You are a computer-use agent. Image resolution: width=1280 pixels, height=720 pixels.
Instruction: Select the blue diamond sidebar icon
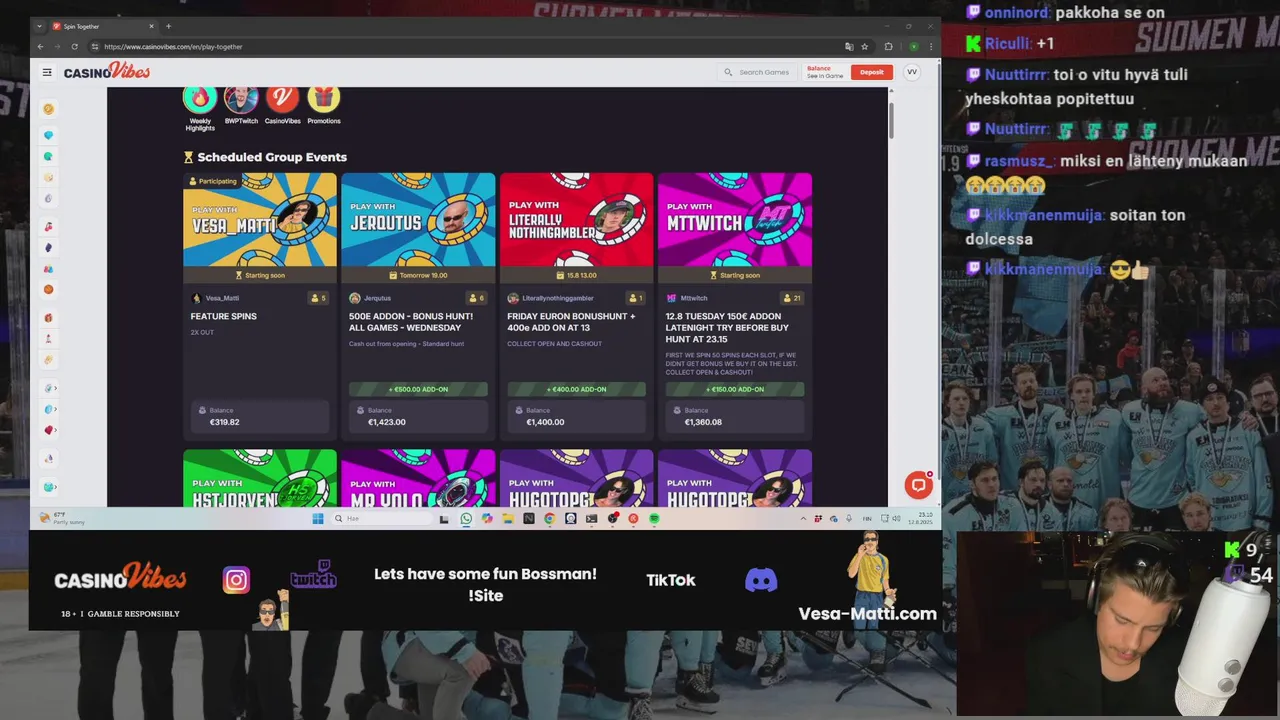pyautogui.click(x=48, y=135)
